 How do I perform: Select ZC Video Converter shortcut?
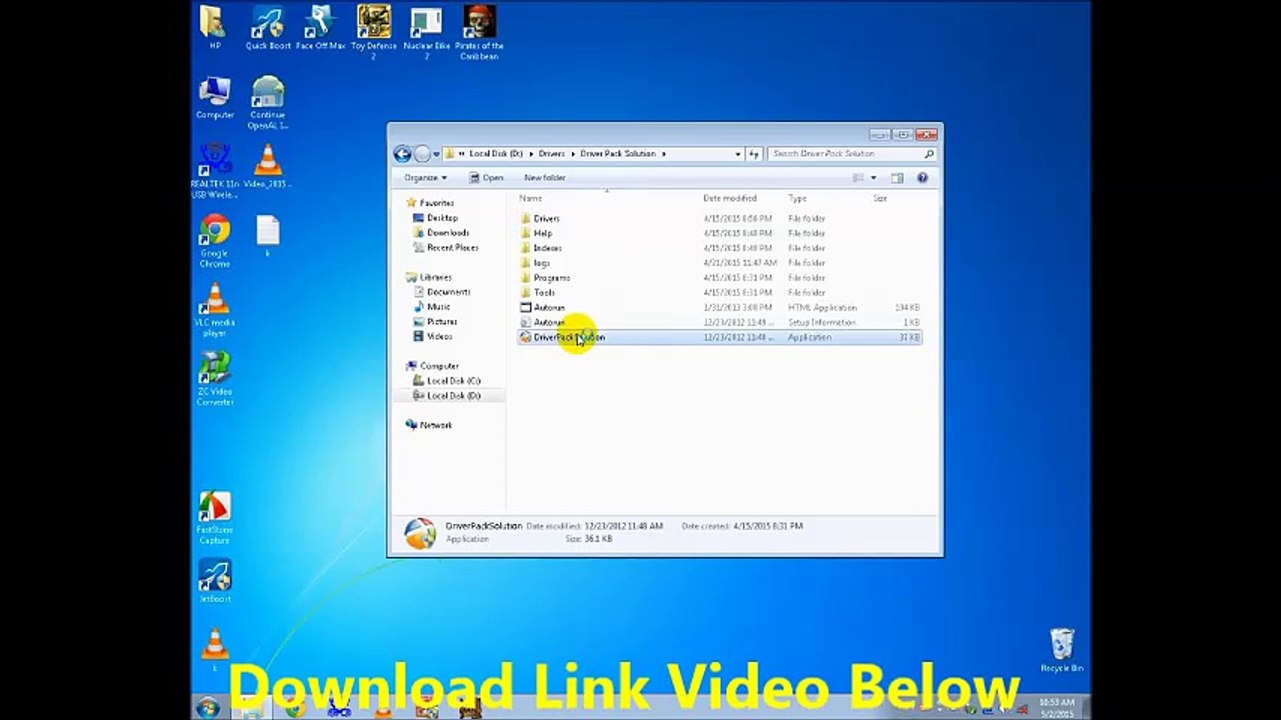pos(214,379)
